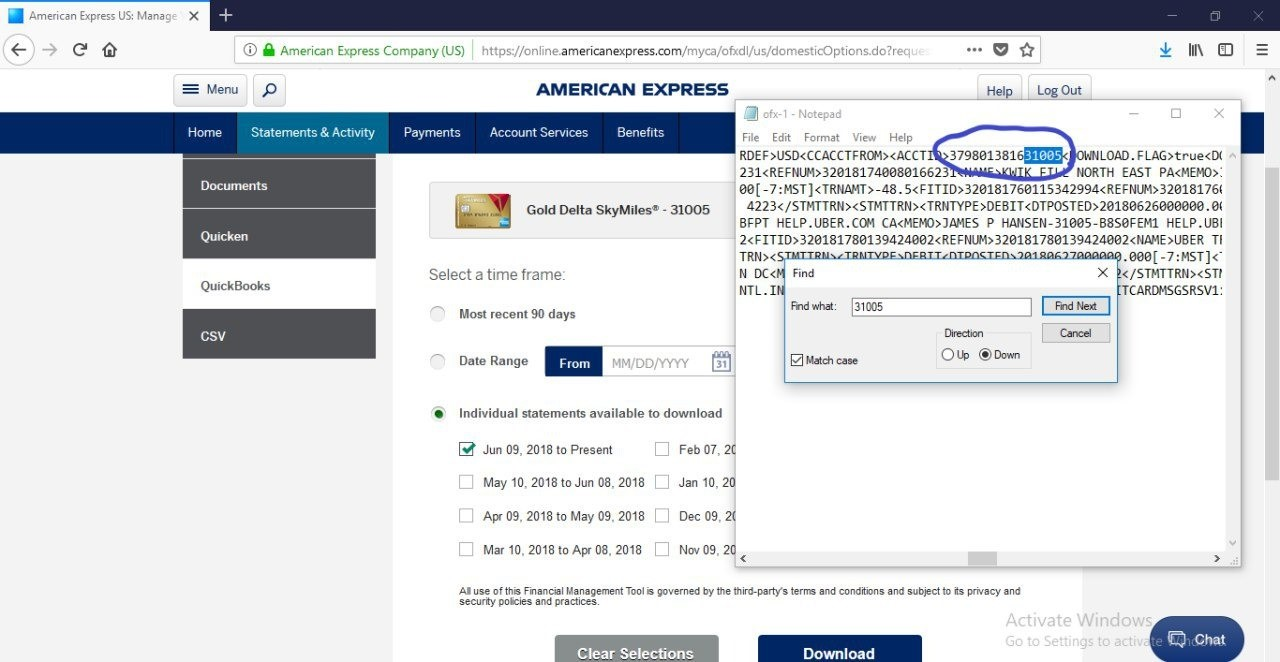
Task: Select QuickBooks in sidebar
Action: pos(279,285)
